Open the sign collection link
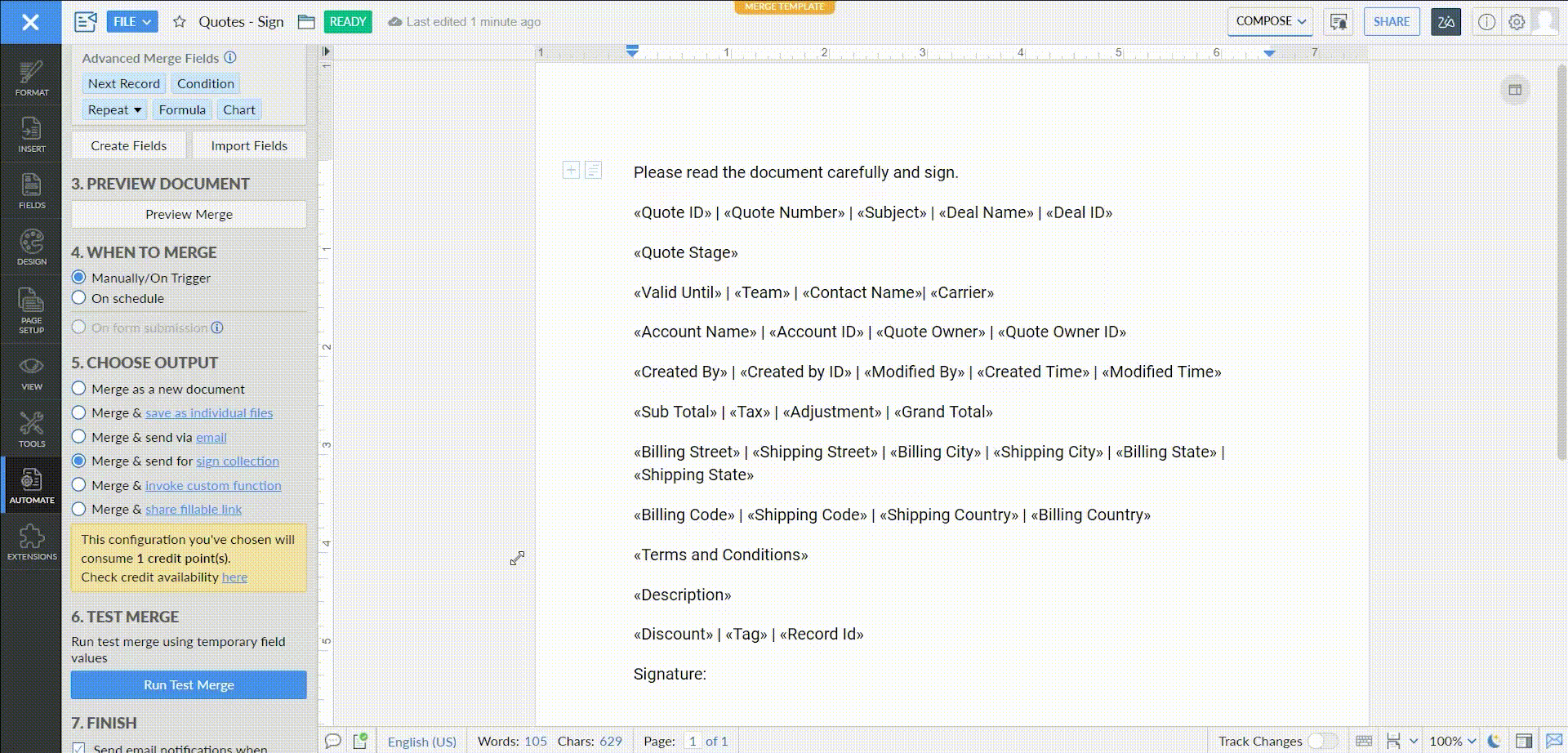1568x753 pixels. click(237, 461)
